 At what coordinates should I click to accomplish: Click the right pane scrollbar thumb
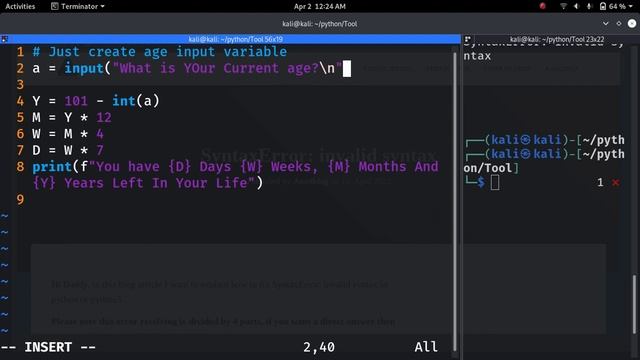634,304
